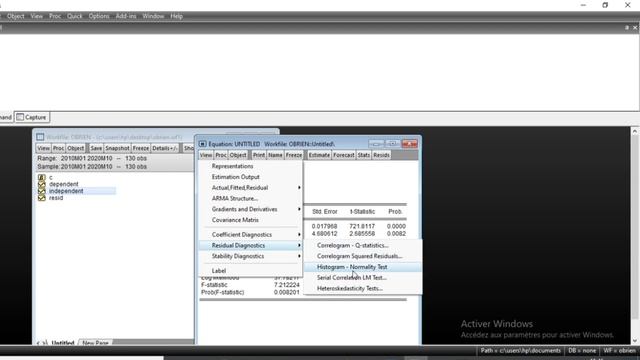
Task: Click Object button in Equation window
Action: click(x=238, y=155)
